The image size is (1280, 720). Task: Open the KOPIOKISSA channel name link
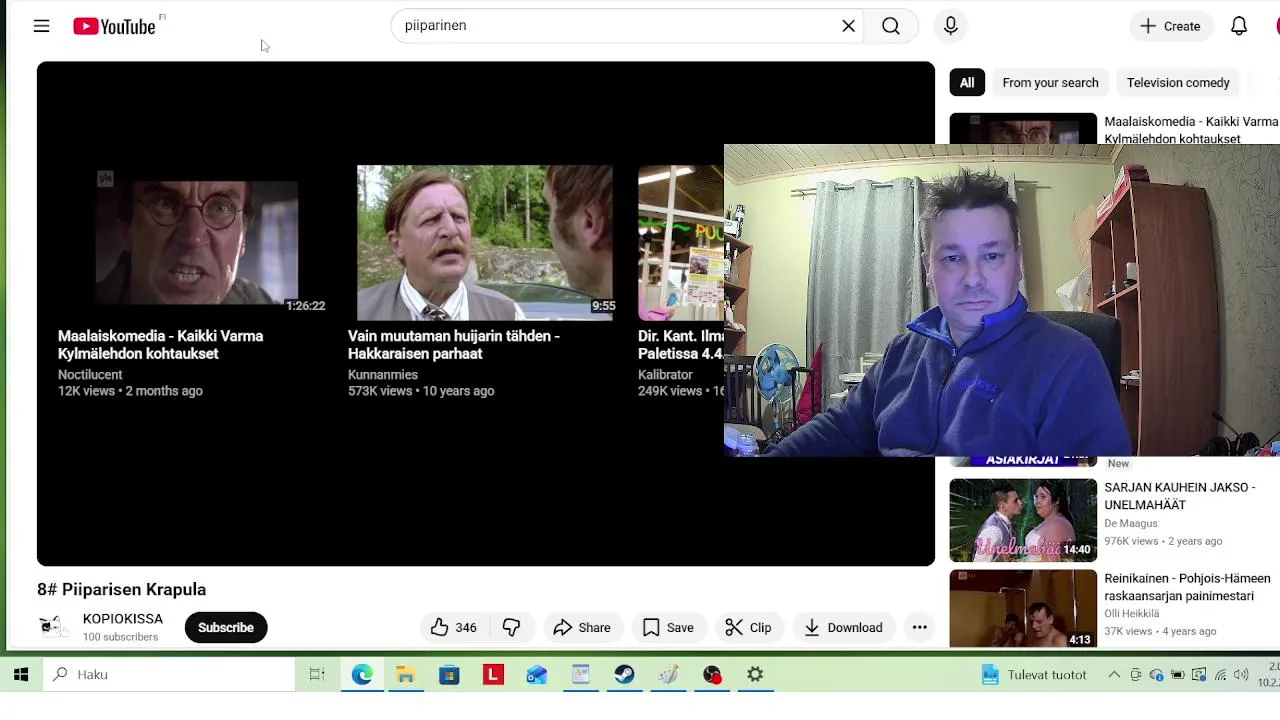(x=123, y=619)
